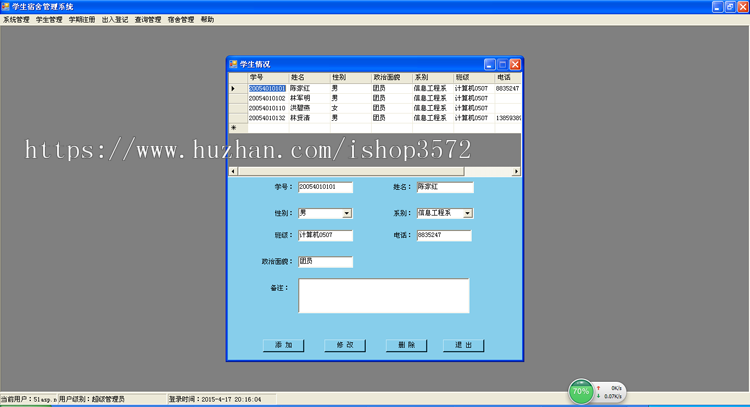Click the grid's horizontal scrollbar thumb
750x407 pixels.
tap(351, 171)
